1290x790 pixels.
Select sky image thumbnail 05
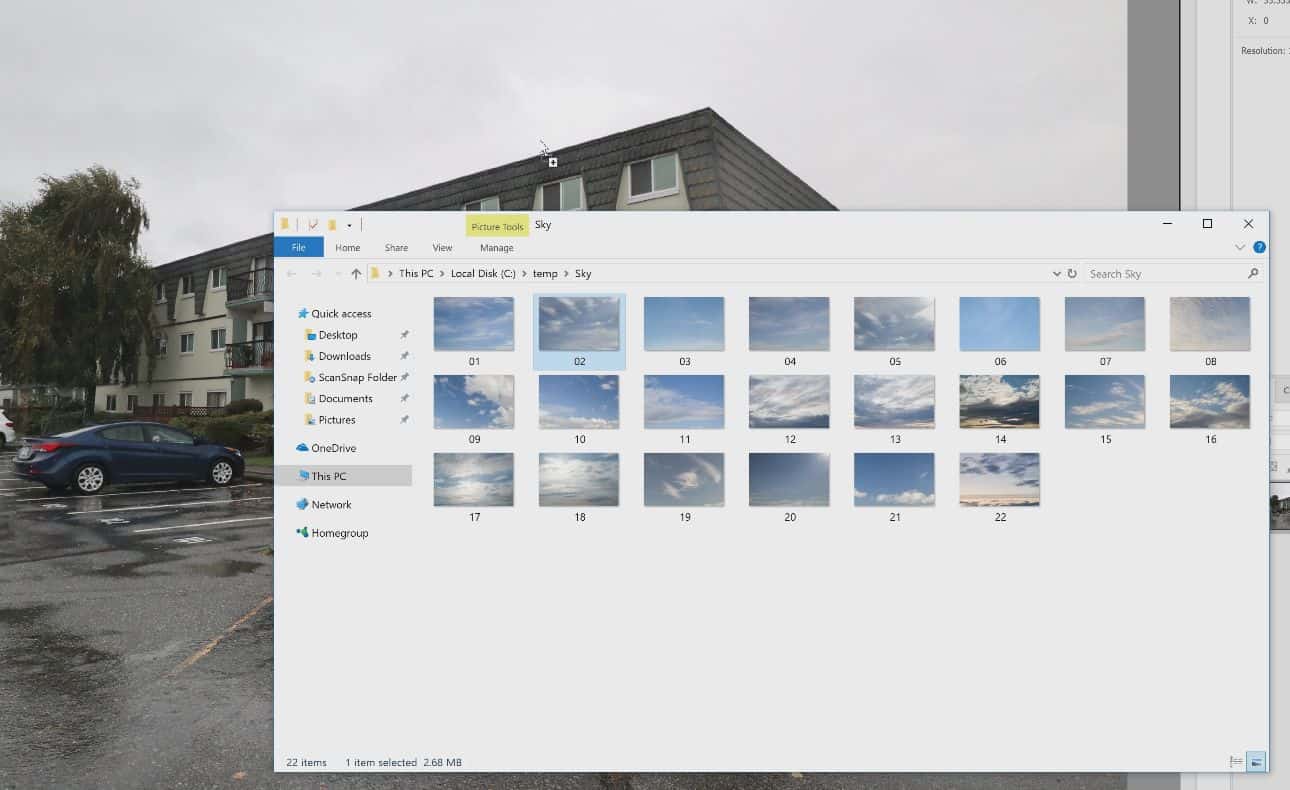tap(894, 324)
